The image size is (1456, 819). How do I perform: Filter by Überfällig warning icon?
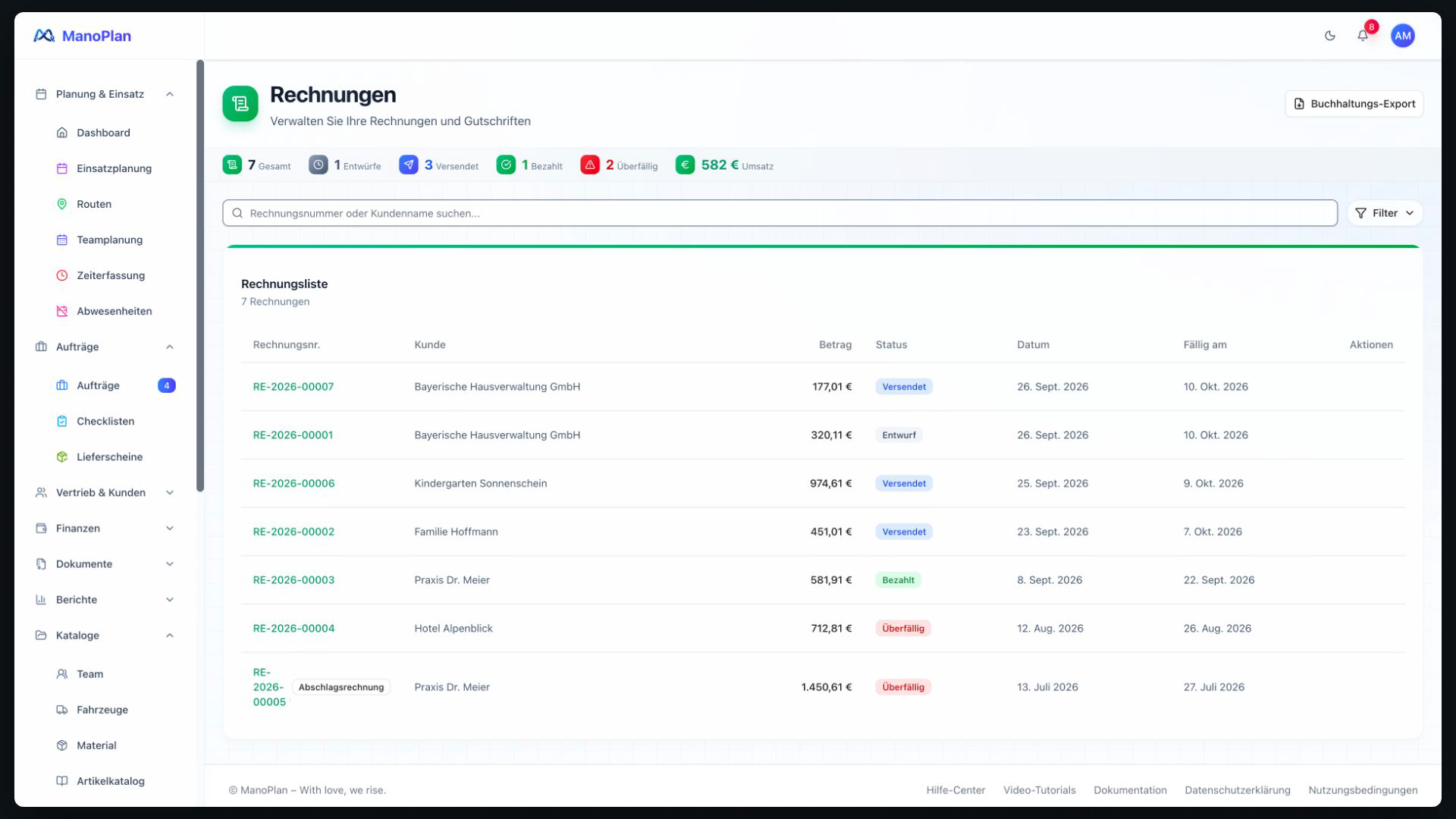(x=590, y=165)
